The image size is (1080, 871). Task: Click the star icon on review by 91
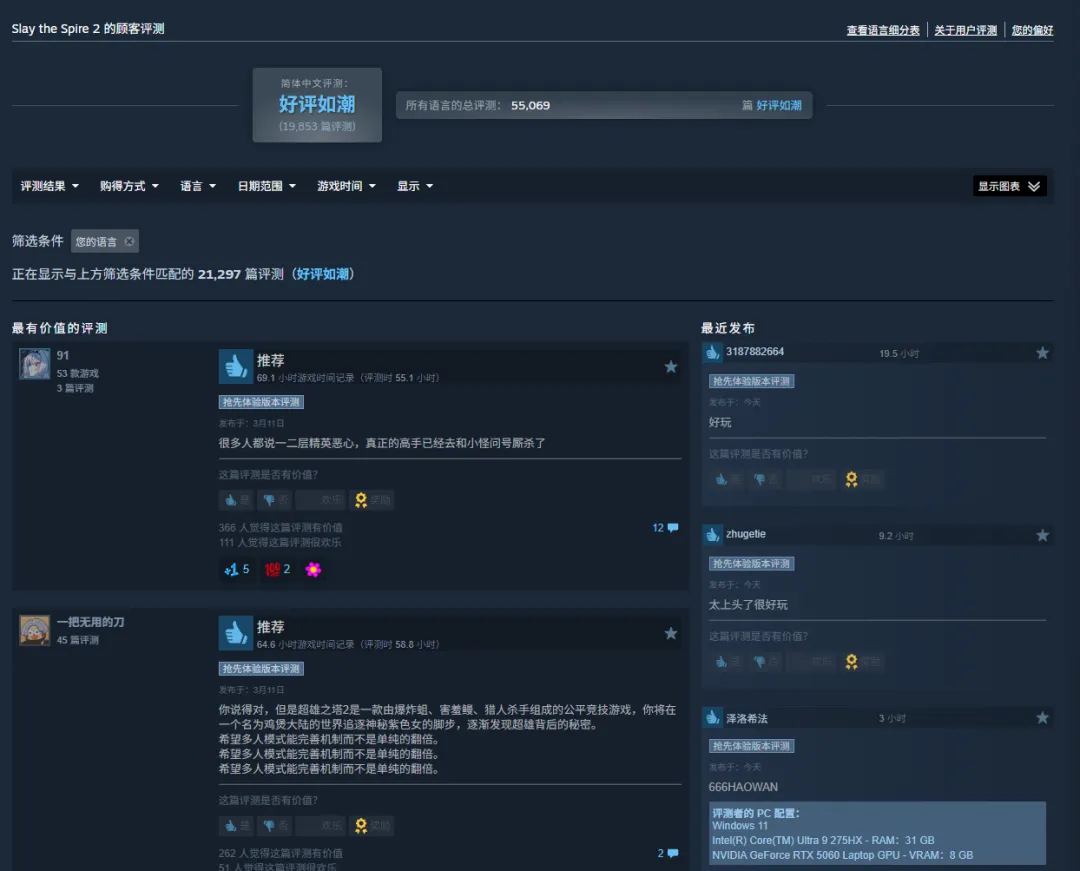[x=671, y=367]
